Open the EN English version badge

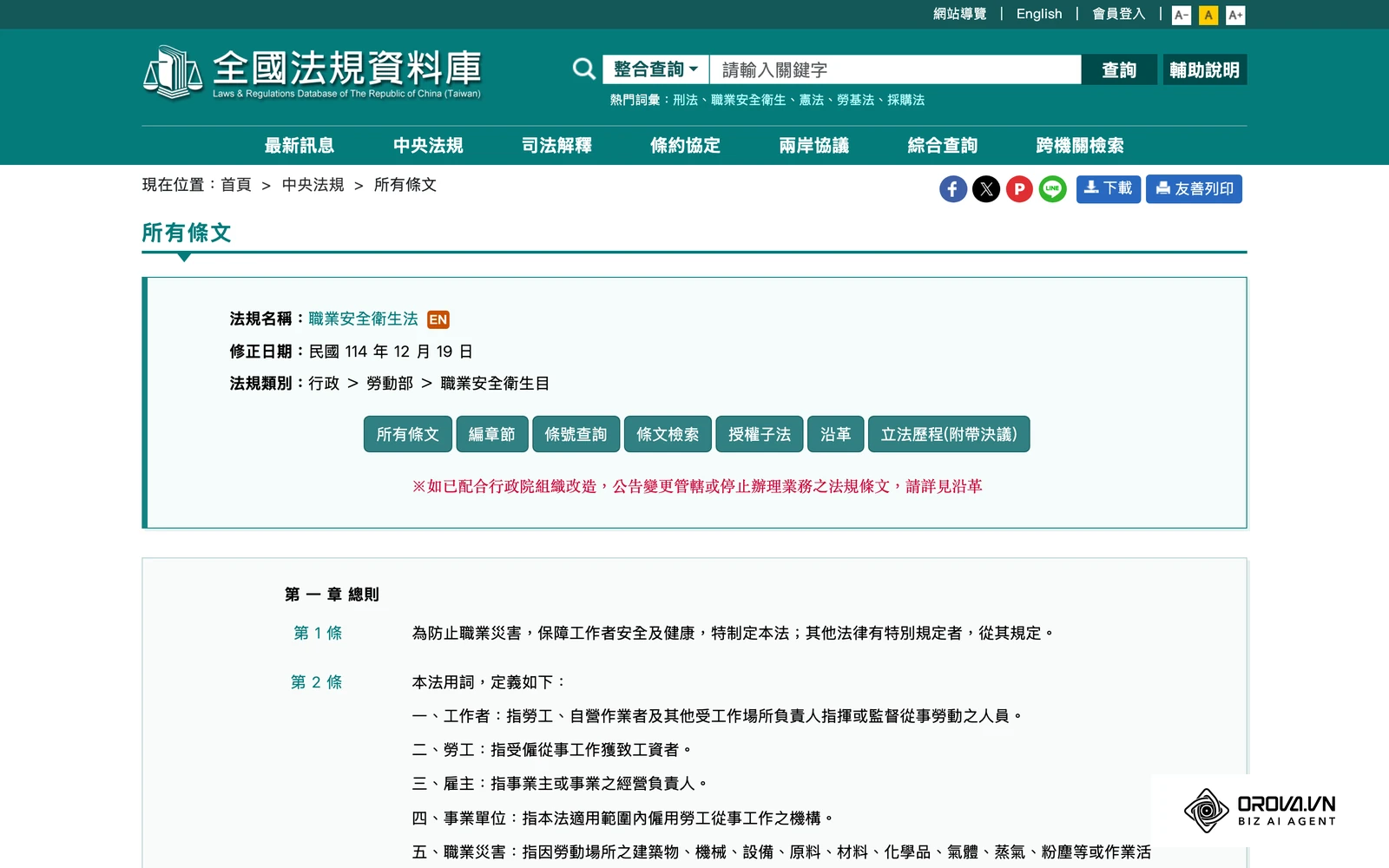[x=438, y=319]
